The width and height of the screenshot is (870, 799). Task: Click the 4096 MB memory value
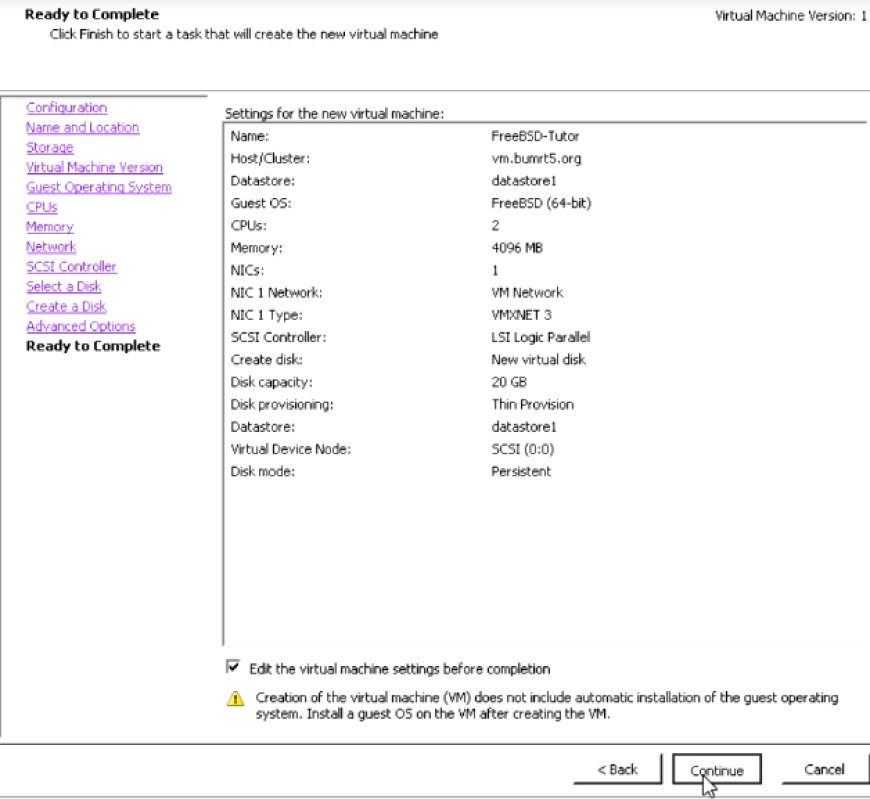[517, 248]
